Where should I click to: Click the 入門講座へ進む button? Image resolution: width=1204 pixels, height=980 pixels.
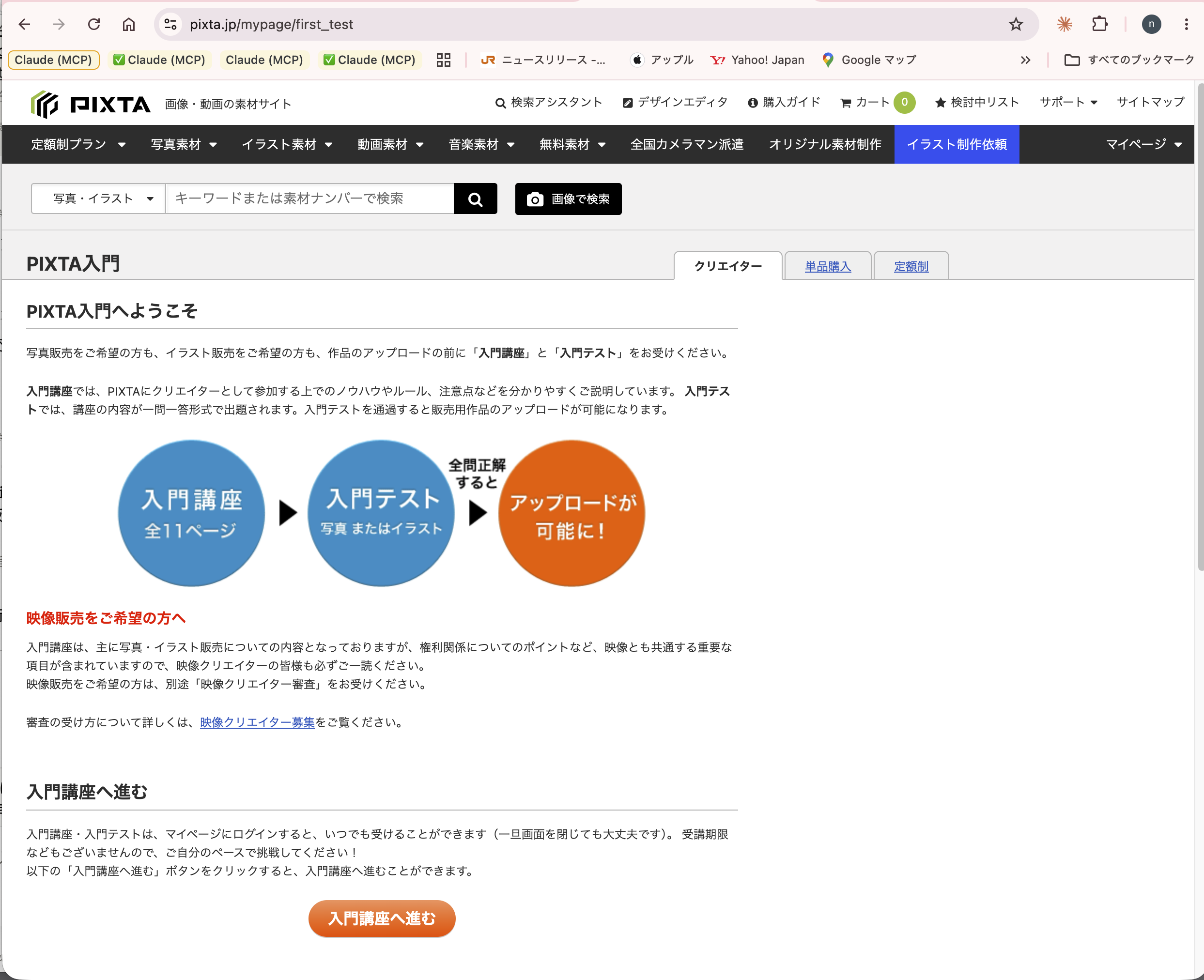tap(382, 919)
